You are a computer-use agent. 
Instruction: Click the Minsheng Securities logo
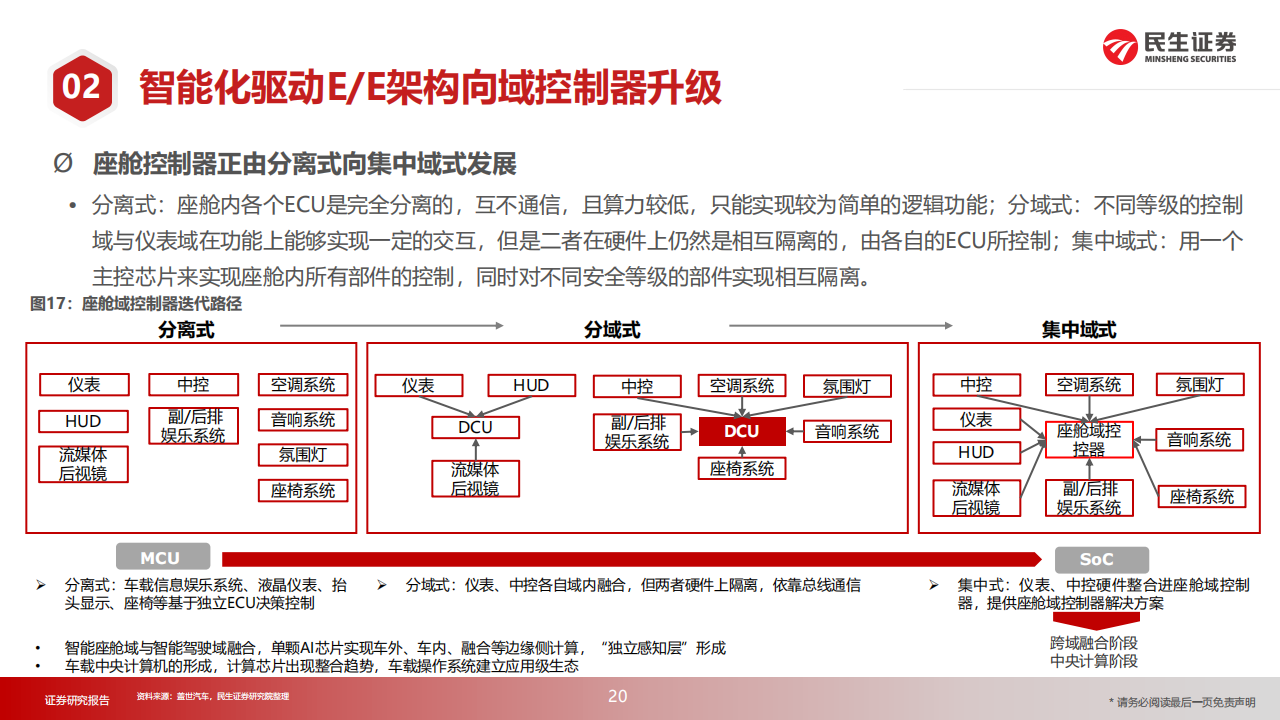tap(1169, 47)
